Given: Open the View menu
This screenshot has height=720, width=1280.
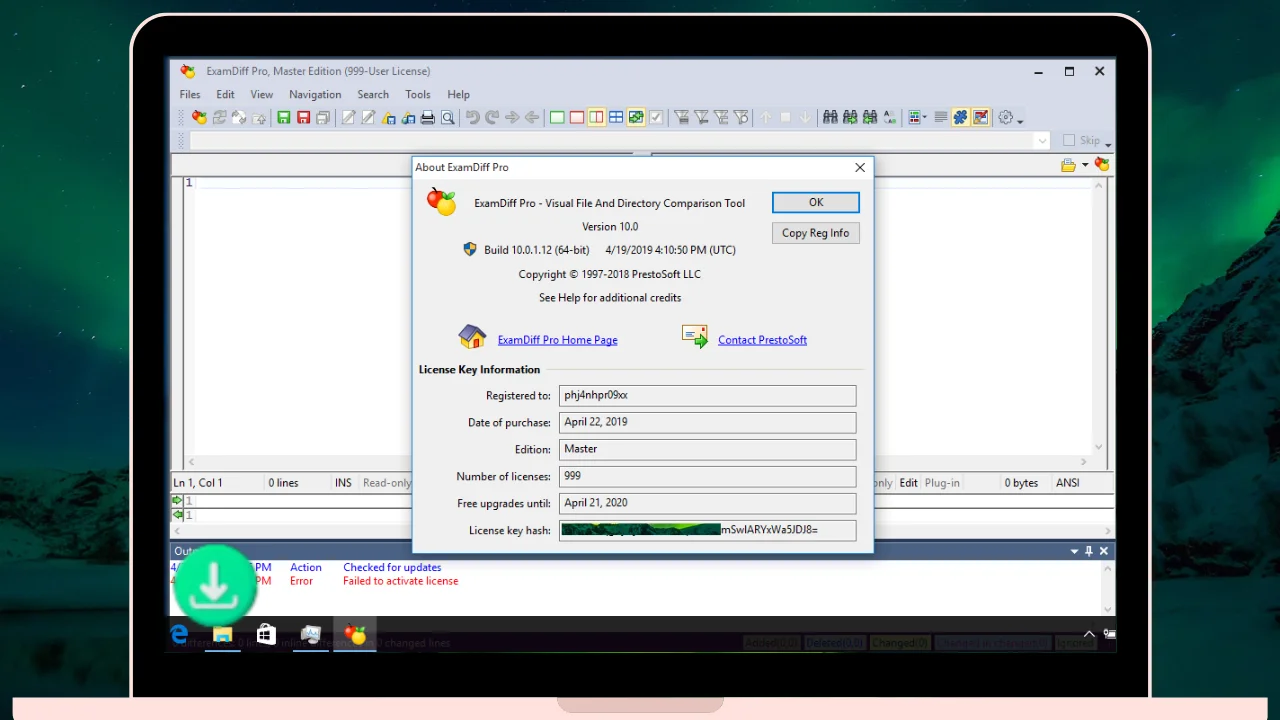Looking at the screenshot, I should (x=262, y=94).
